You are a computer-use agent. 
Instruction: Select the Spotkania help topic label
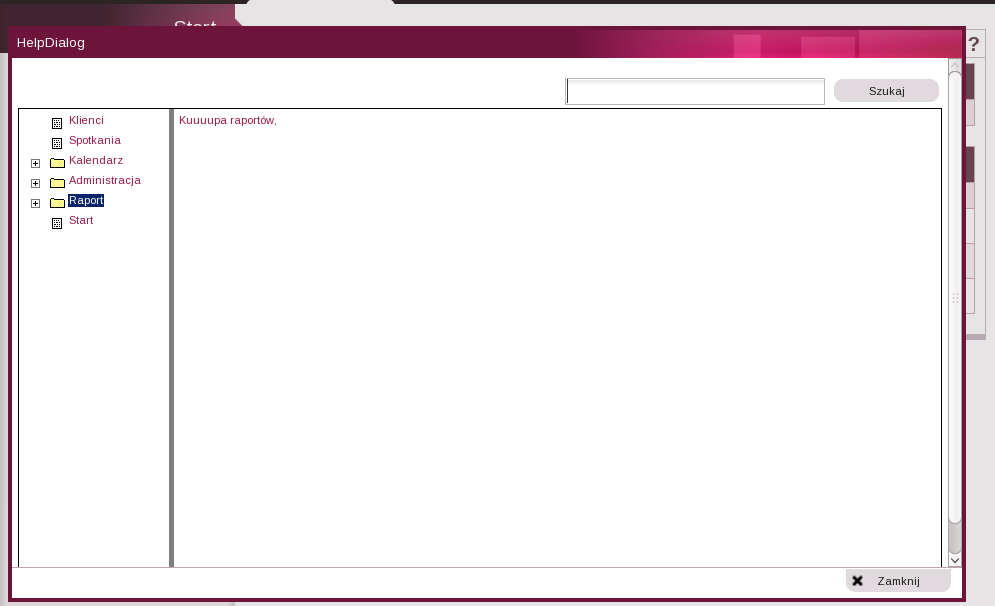point(94,140)
